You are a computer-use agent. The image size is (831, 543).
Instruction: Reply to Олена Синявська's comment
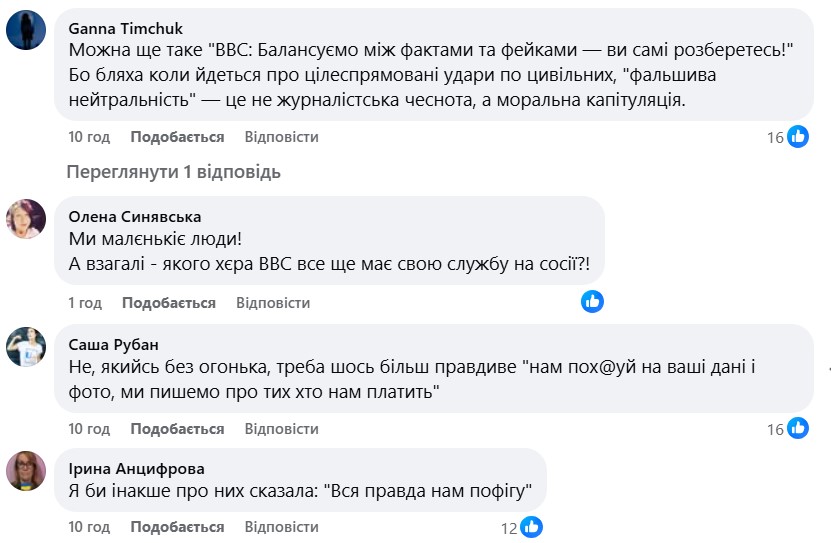[x=273, y=302]
